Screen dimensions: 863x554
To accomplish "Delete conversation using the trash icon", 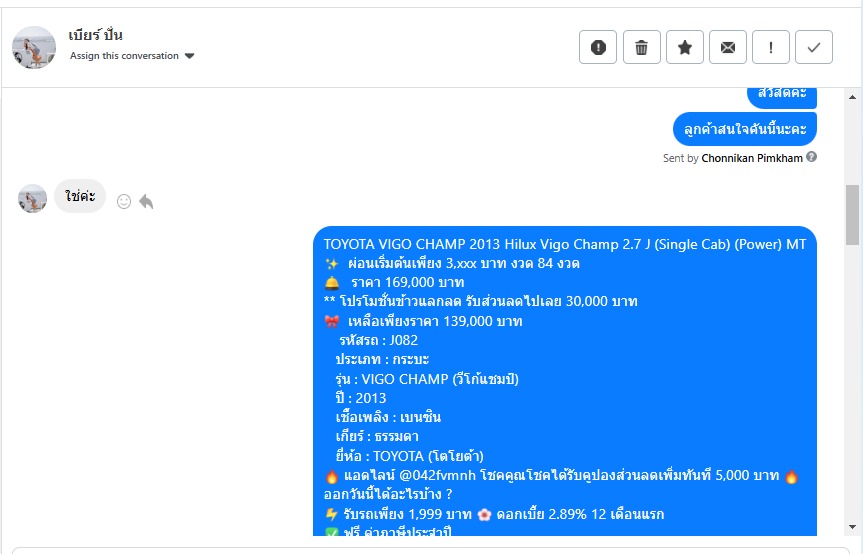I will 642,47.
